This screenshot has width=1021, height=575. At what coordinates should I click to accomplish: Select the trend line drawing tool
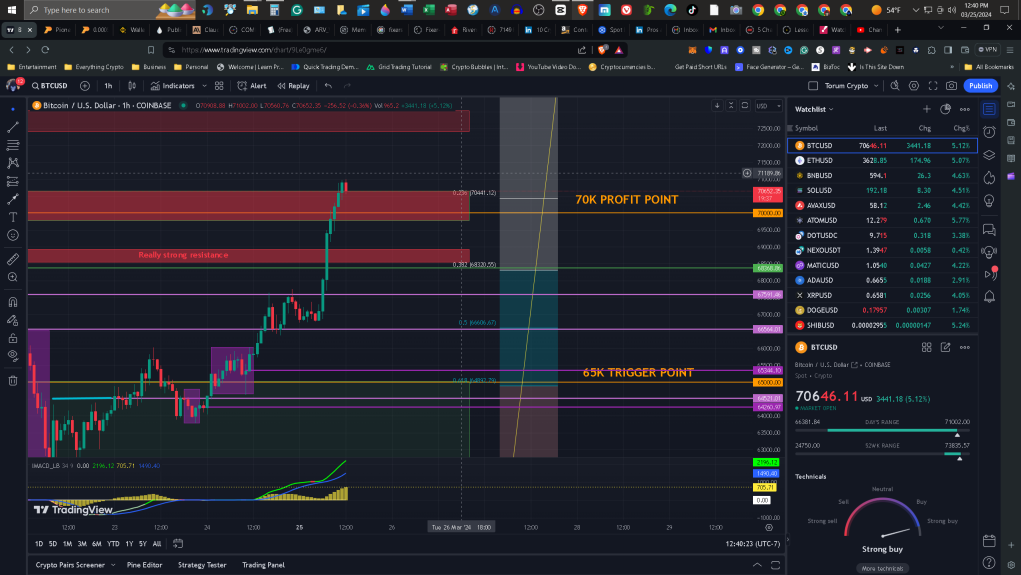[x=12, y=127]
